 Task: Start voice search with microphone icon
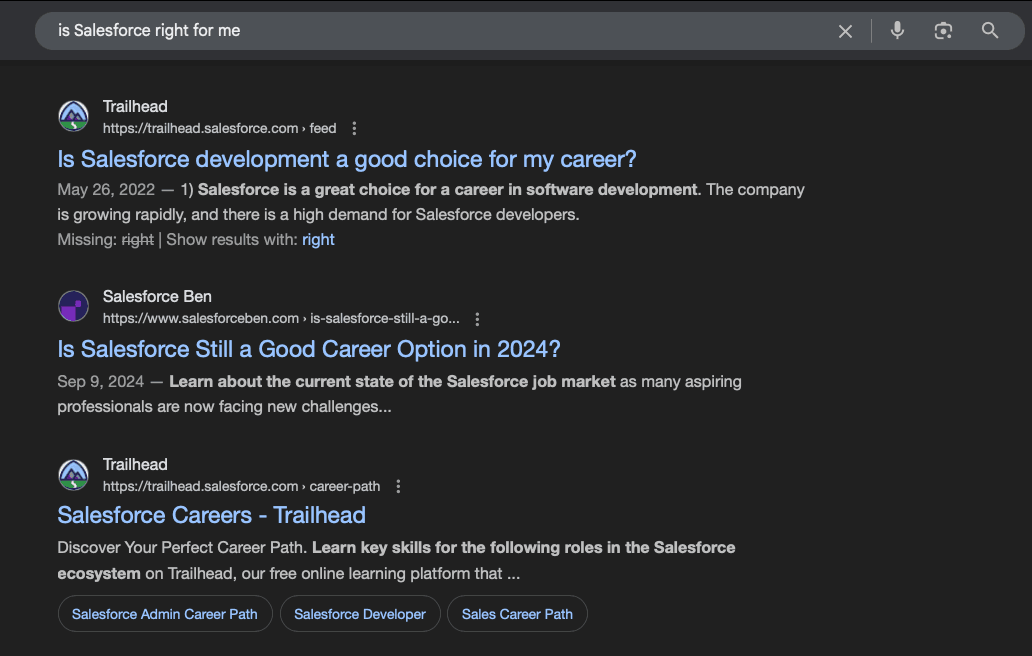coord(897,31)
